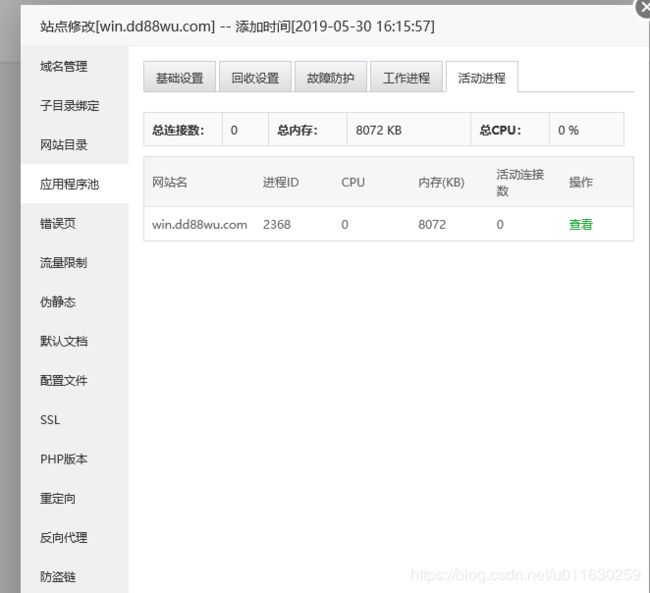650x593 pixels.
Task: Click the CPU column header
Action: [353, 182]
